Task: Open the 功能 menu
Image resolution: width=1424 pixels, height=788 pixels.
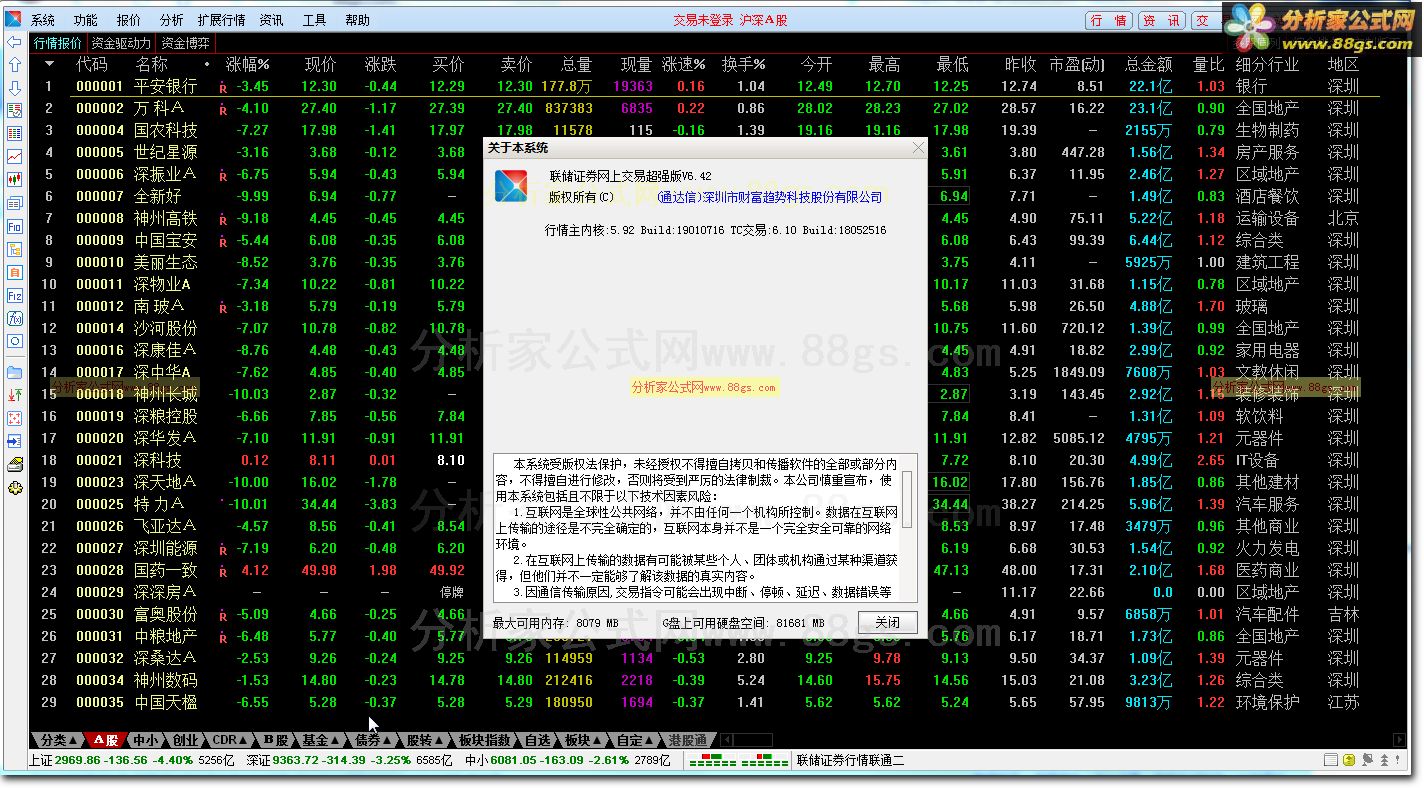Action: pyautogui.click(x=86, y=20)
